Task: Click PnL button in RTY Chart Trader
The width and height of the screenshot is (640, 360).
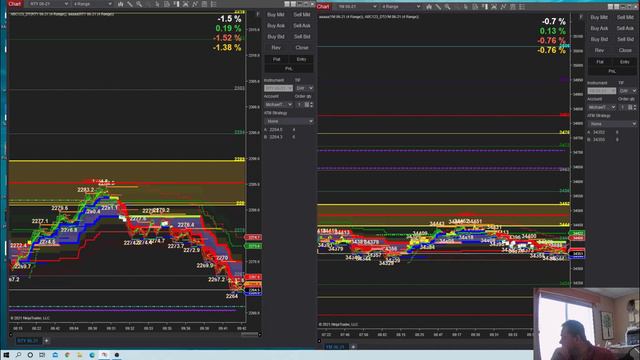Action: (x=289, y=69)
